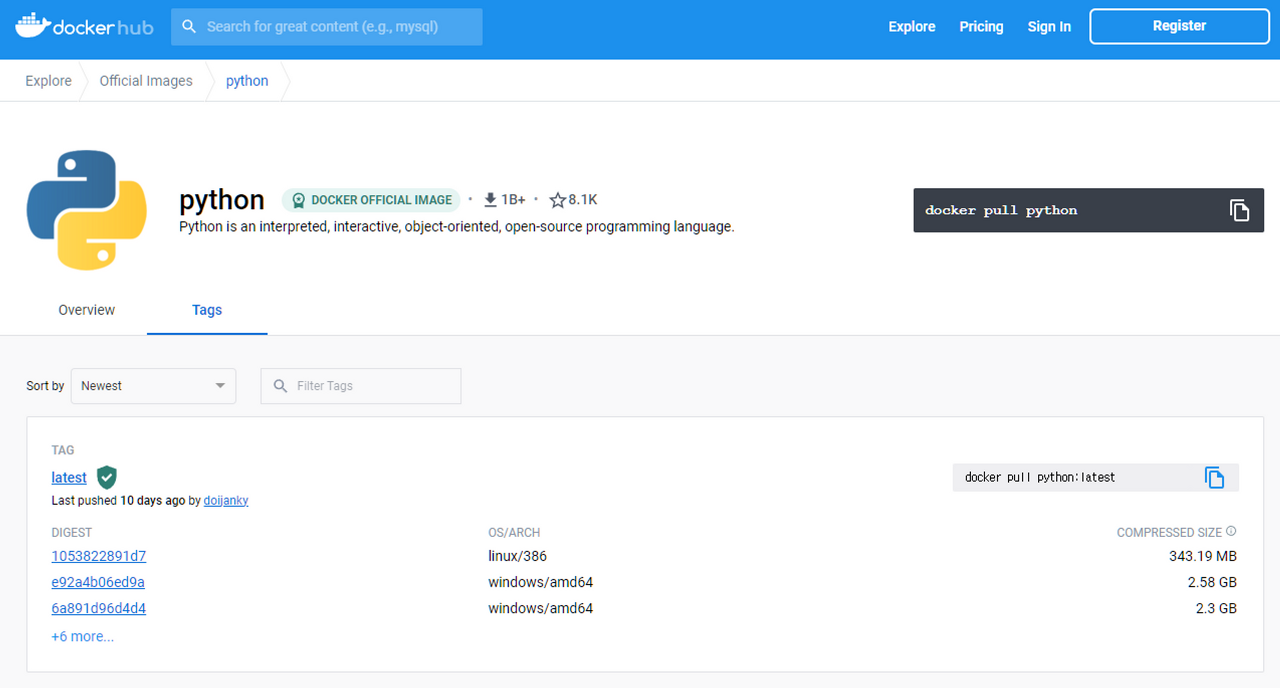Click the python title heading
Screen dimensions: 1280x688
pyautogui.click(x=222, y=200)
